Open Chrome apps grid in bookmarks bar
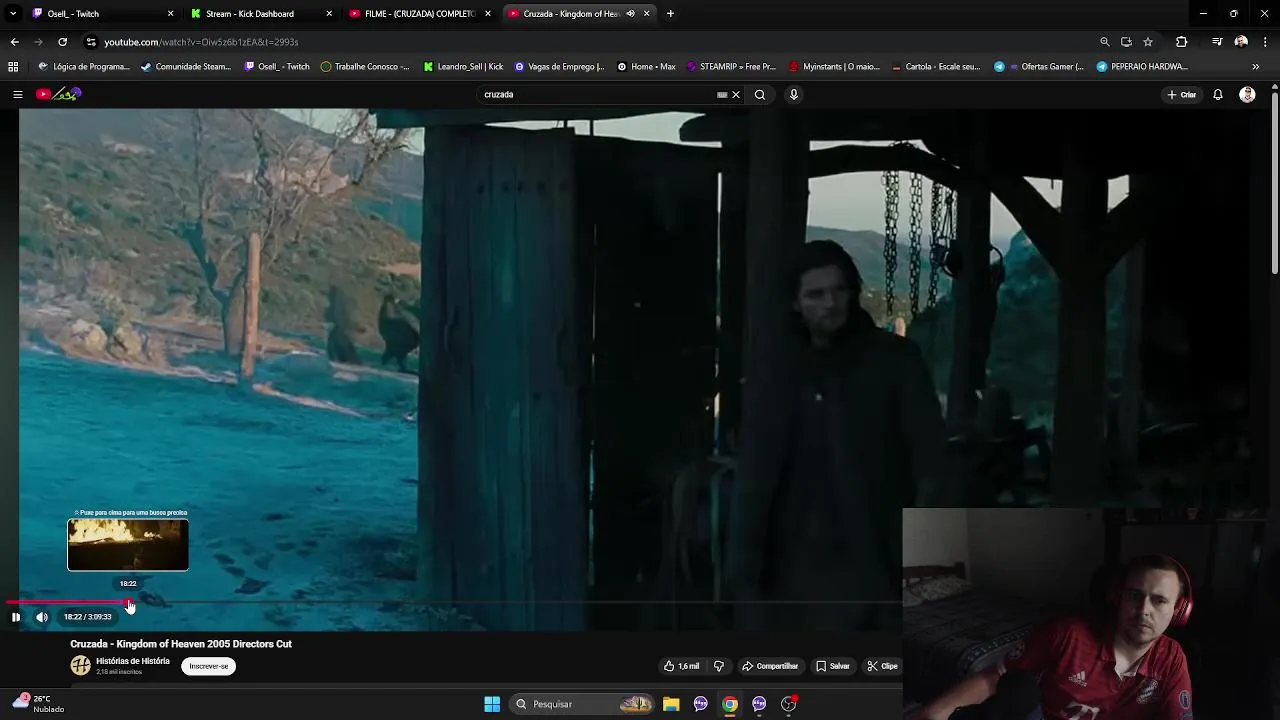 point(13,66)
